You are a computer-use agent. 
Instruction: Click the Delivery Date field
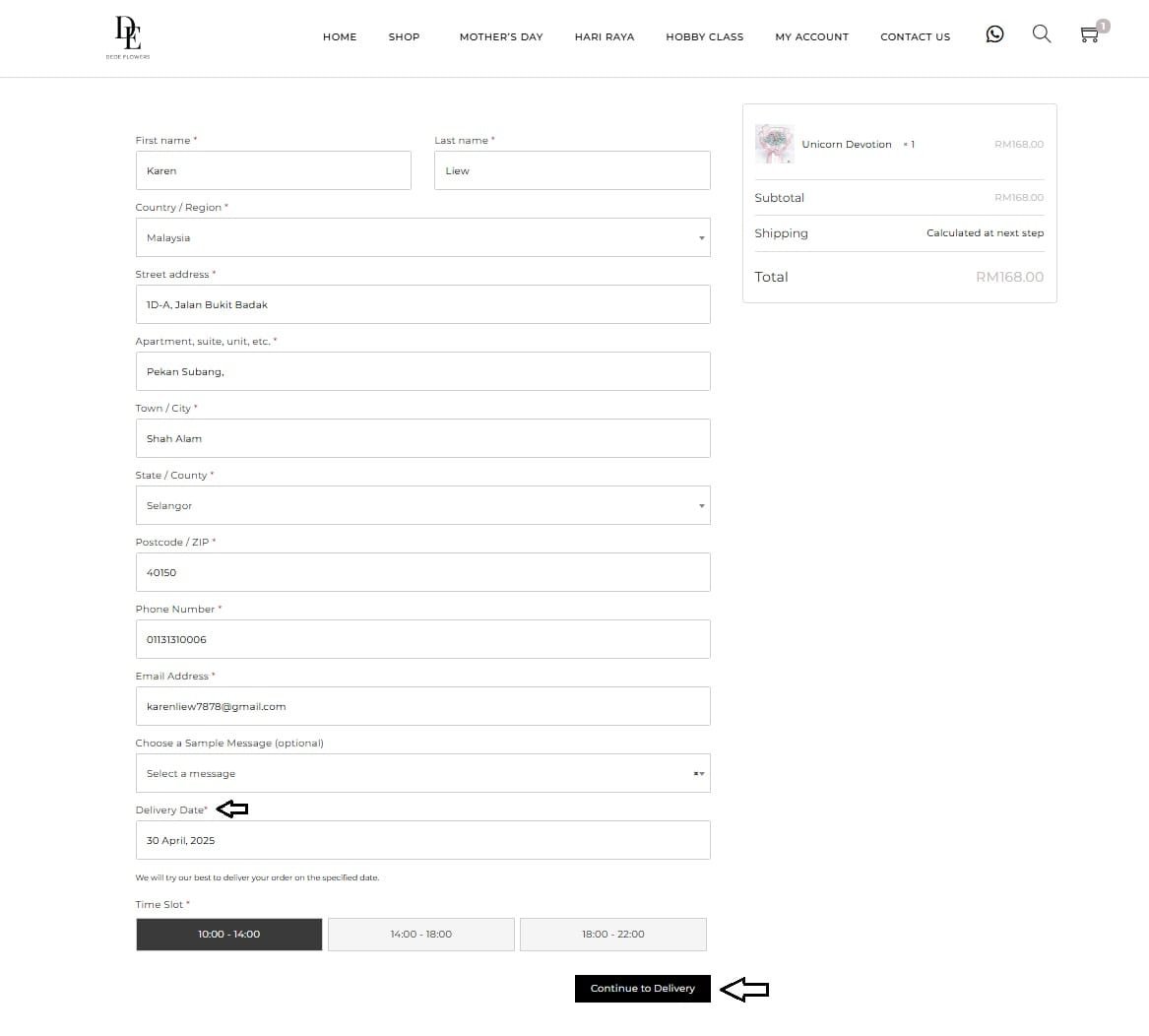tap(422, 840)
